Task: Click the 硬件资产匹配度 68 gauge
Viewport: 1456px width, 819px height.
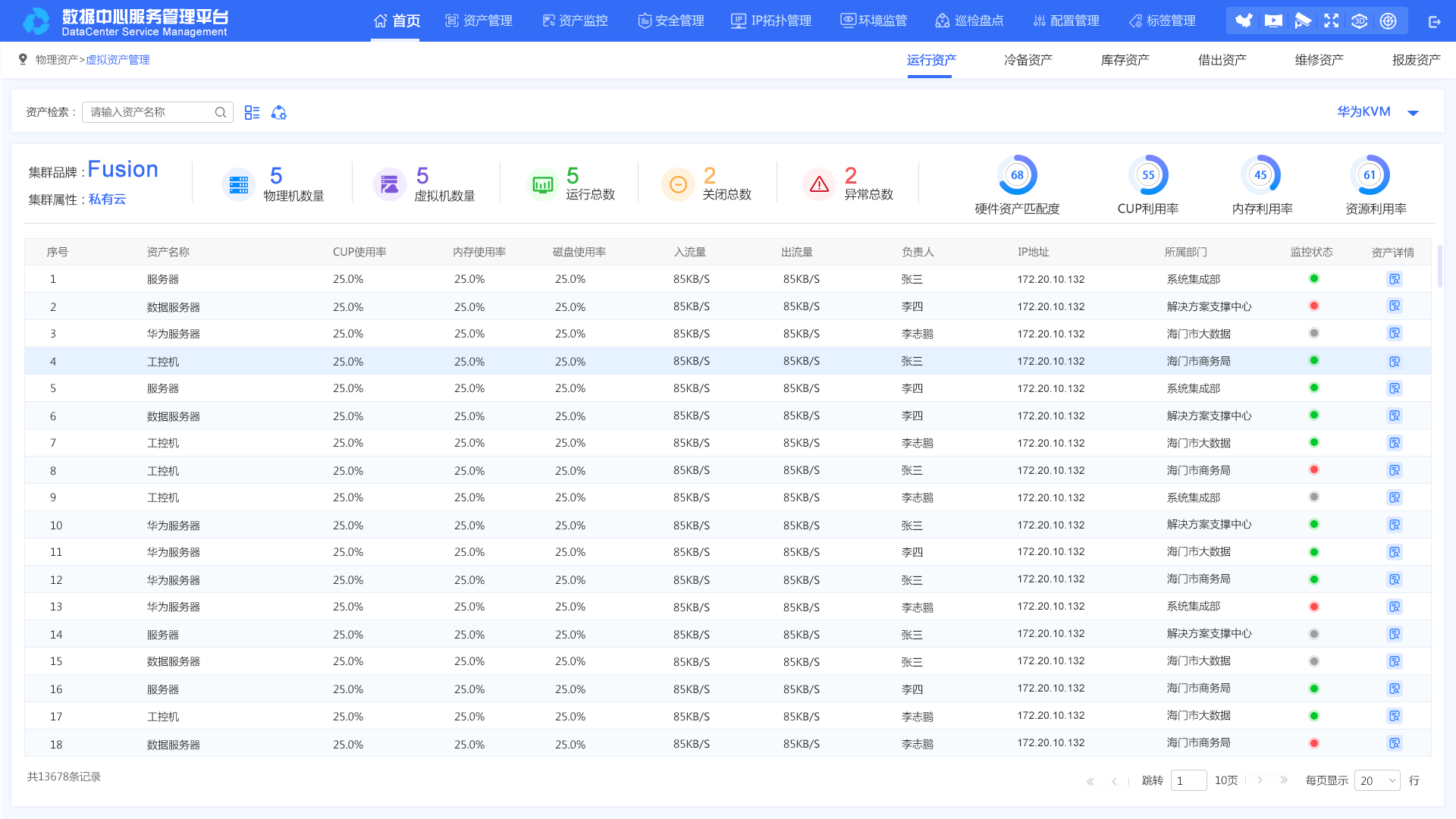Action: pos(1018,175)
